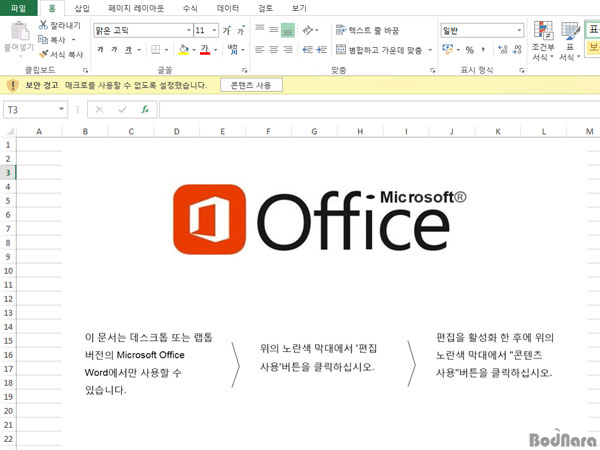Select column D header

(177, 132)
